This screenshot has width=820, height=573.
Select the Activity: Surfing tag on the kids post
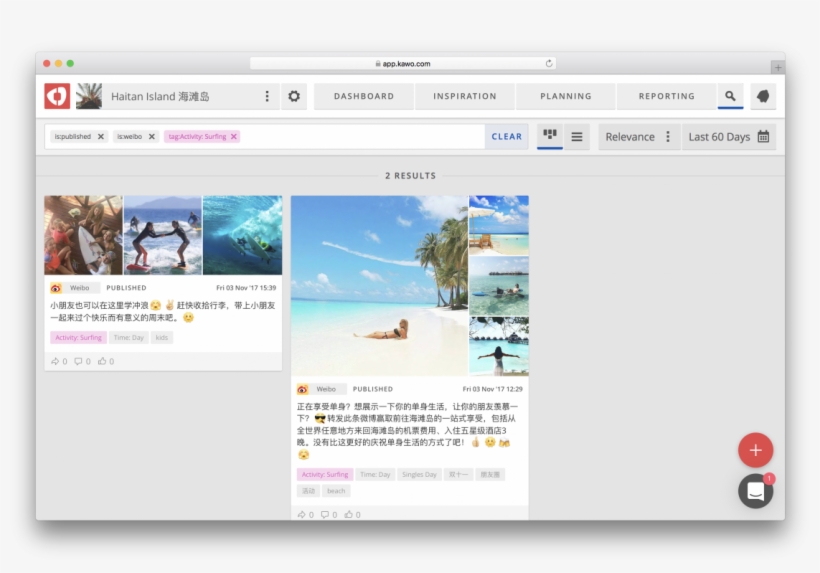click(x=78, y=338)
